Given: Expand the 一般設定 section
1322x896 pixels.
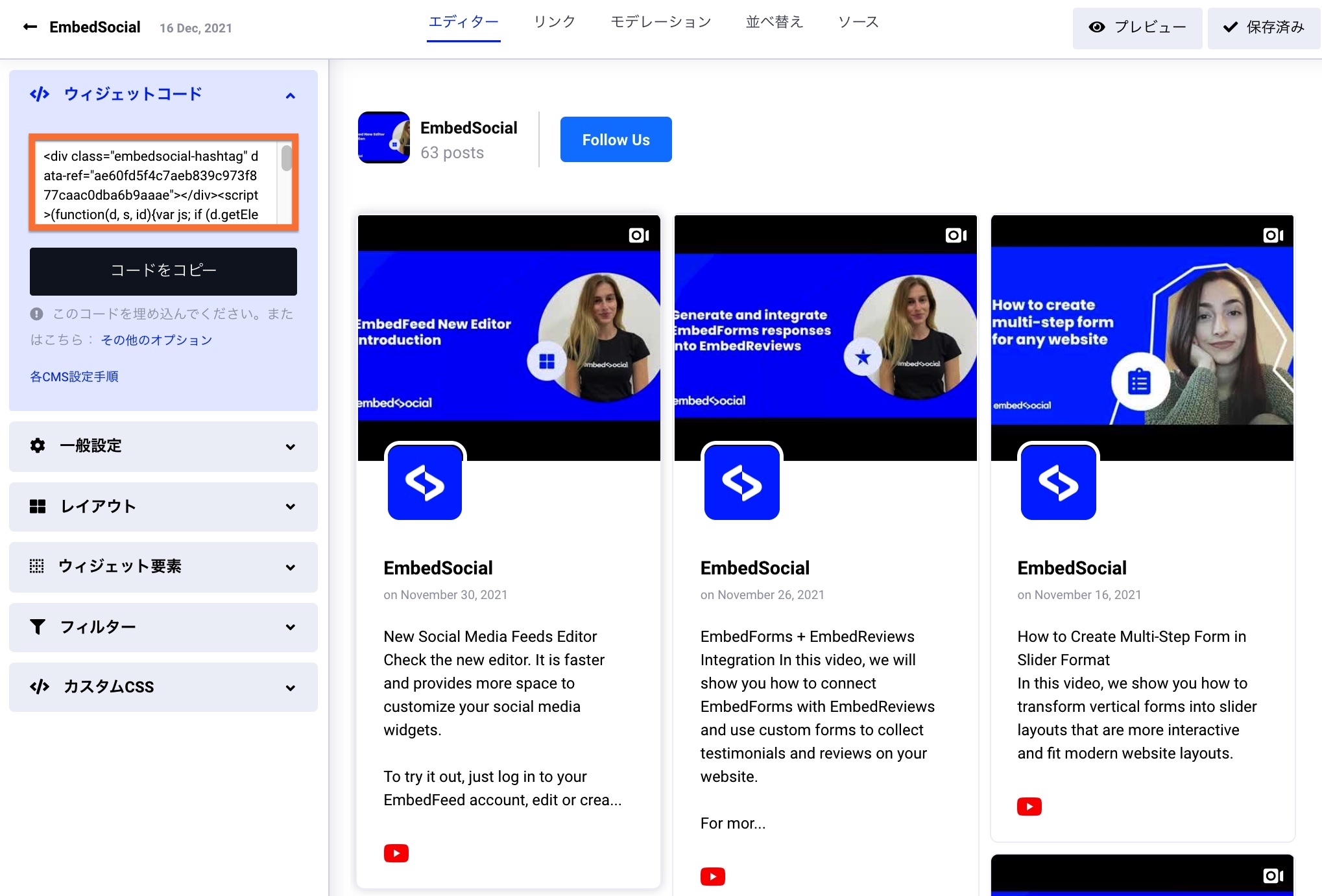Looking at the screenshot, I should pos(163,446).
